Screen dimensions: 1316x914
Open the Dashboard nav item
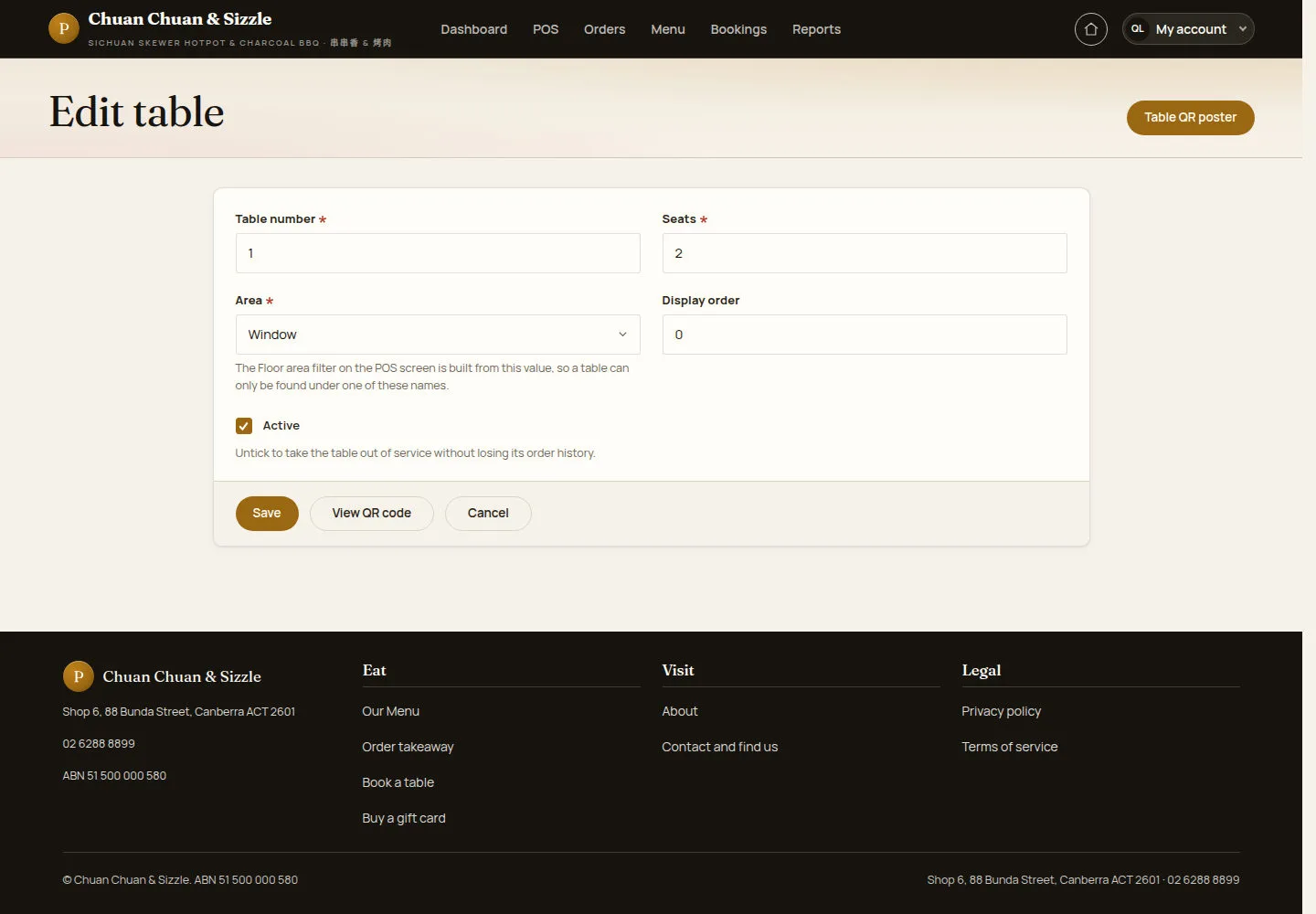(x=473, y=29)
